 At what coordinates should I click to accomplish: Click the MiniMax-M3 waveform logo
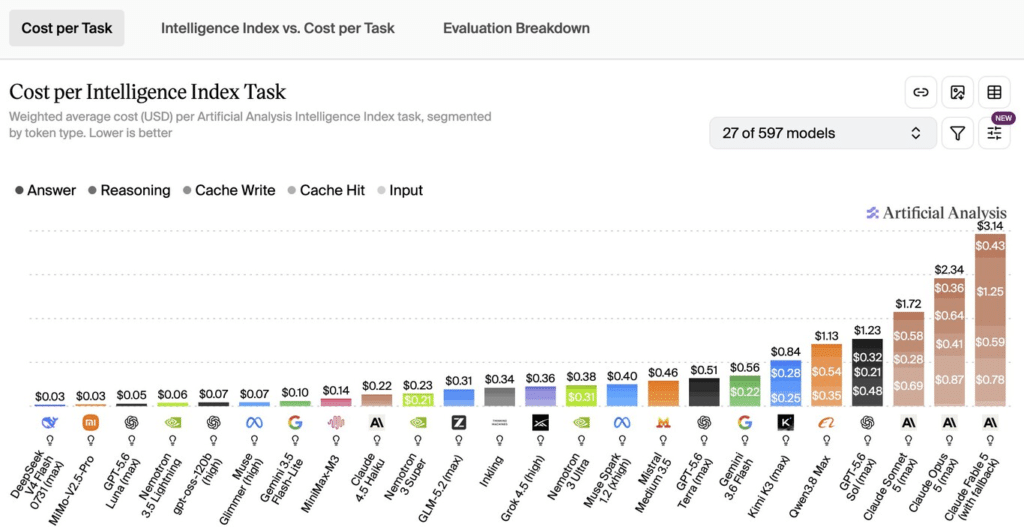tap(336, 423)
